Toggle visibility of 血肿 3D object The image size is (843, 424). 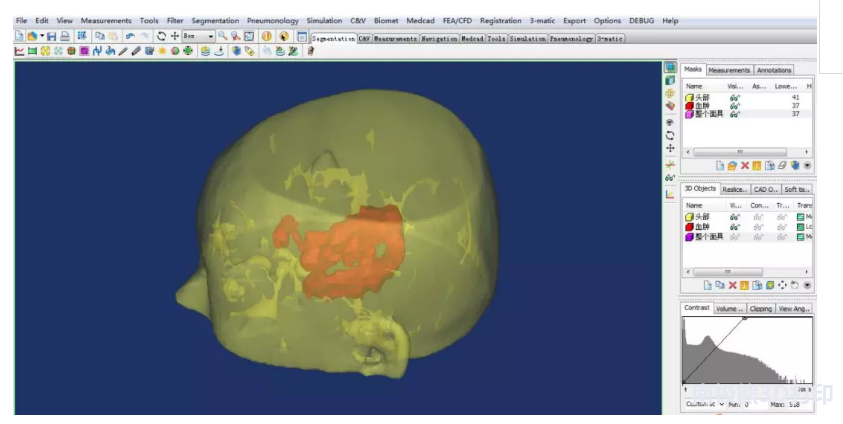(735, 227)
